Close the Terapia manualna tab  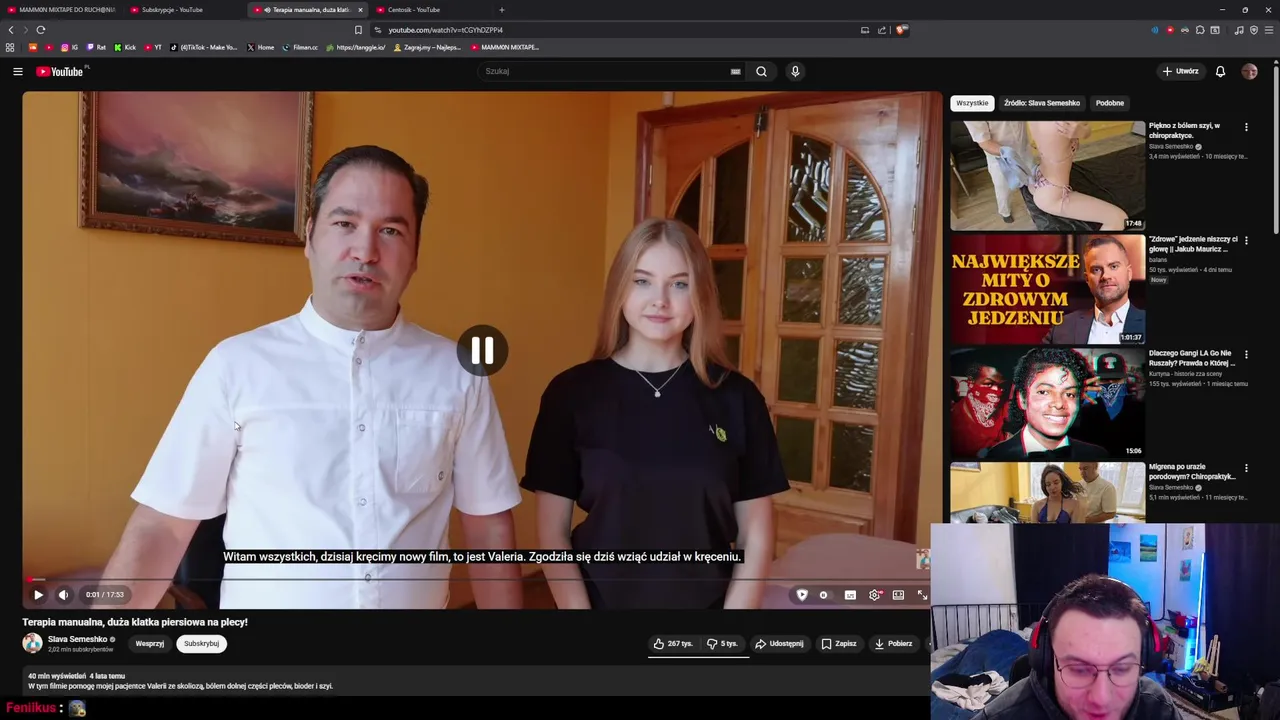pyautogui.click(x=360, y=10)
